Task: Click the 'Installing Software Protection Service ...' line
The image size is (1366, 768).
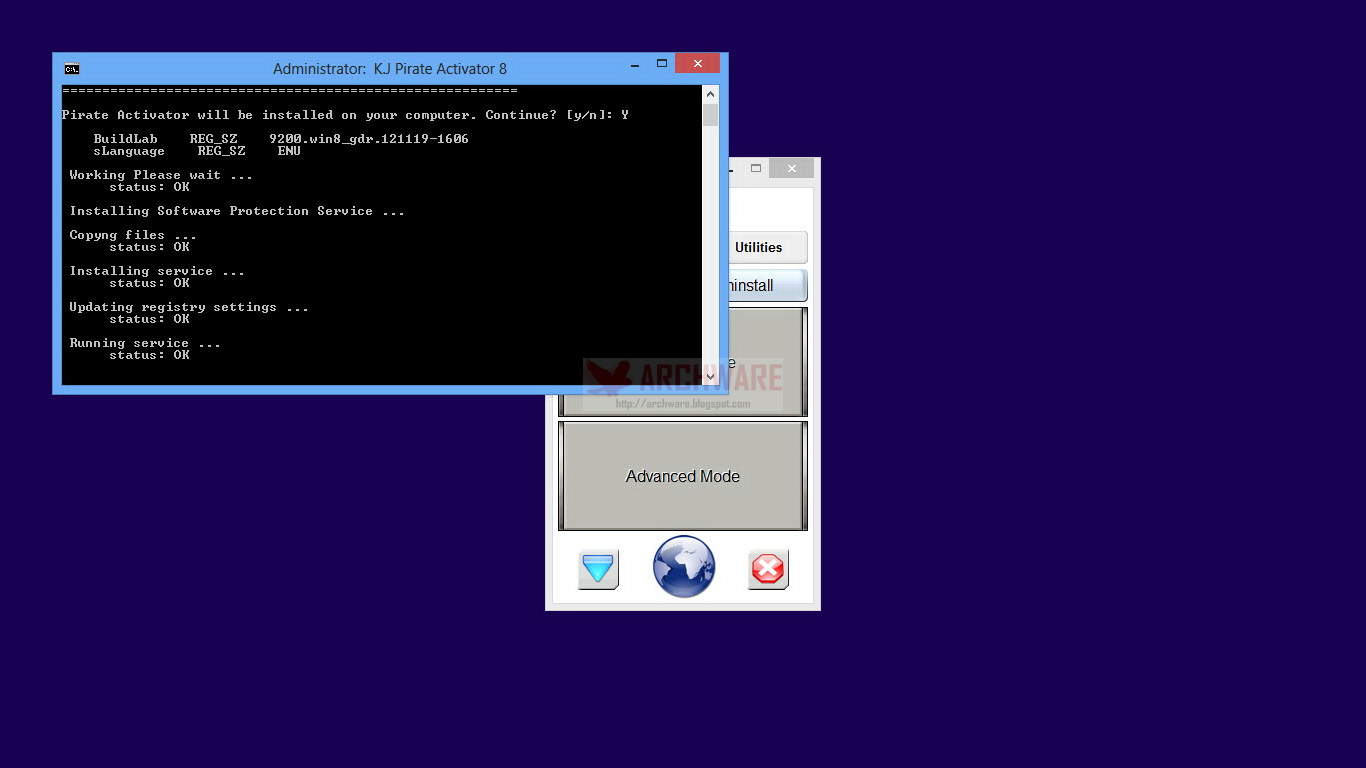Action: (x=237, y=211)
